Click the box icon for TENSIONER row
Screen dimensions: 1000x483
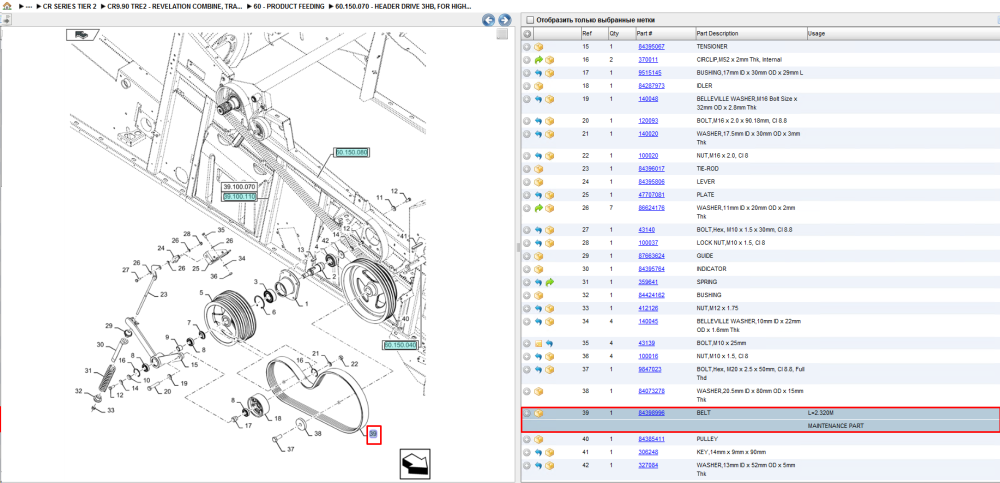point(539,47)
